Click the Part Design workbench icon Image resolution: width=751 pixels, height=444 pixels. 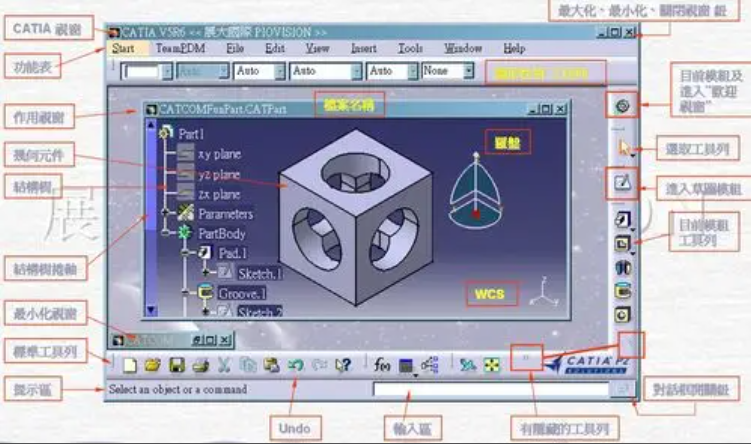622,106
